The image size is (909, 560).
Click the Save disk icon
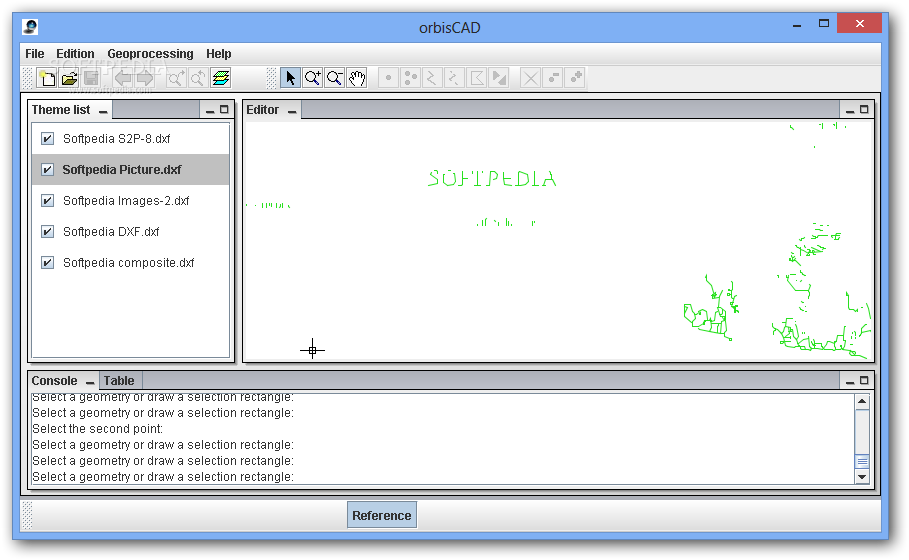(x=91, y=78)
